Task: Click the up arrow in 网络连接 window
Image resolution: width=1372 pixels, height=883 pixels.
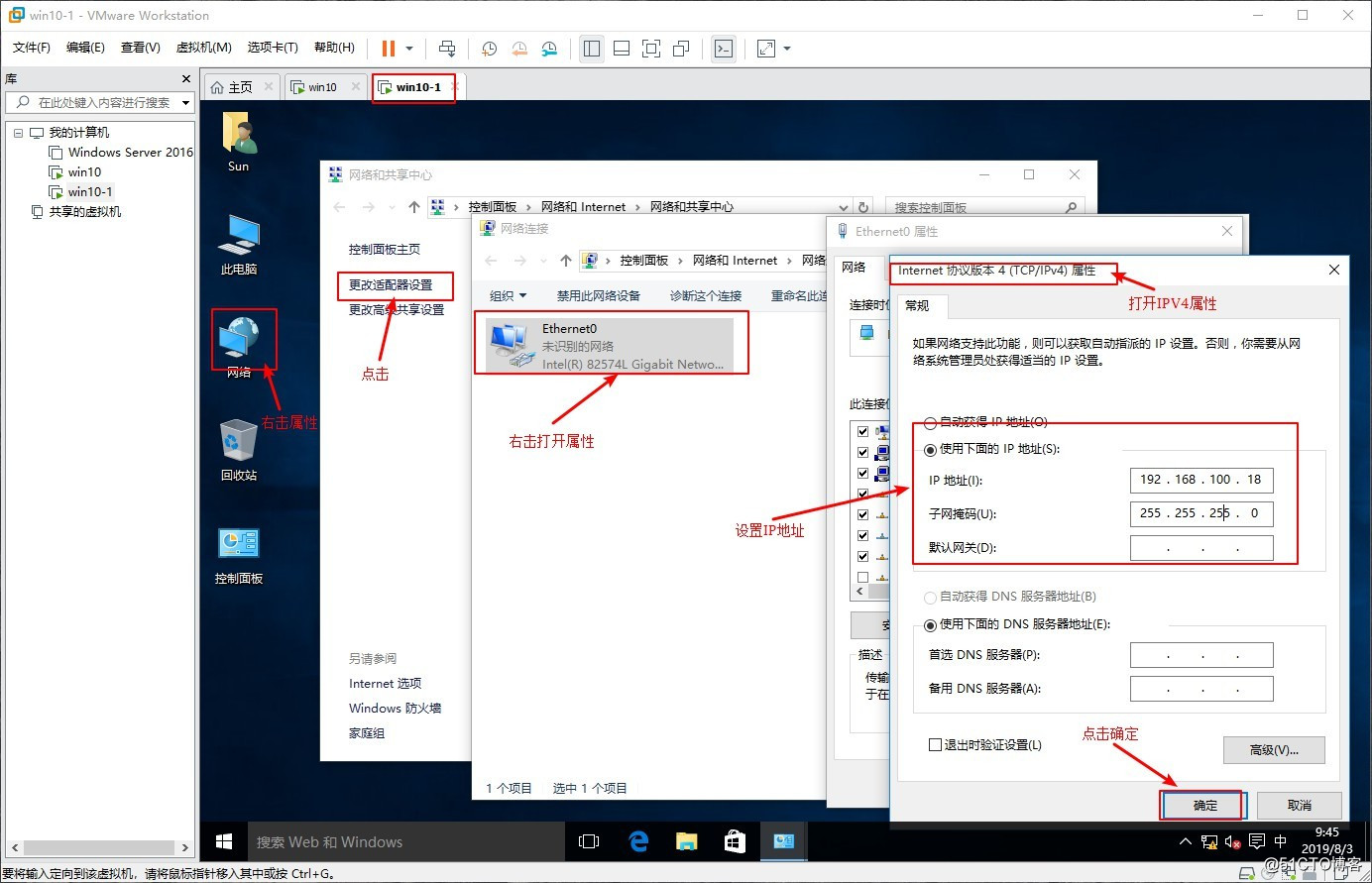Action: [565, 261]
